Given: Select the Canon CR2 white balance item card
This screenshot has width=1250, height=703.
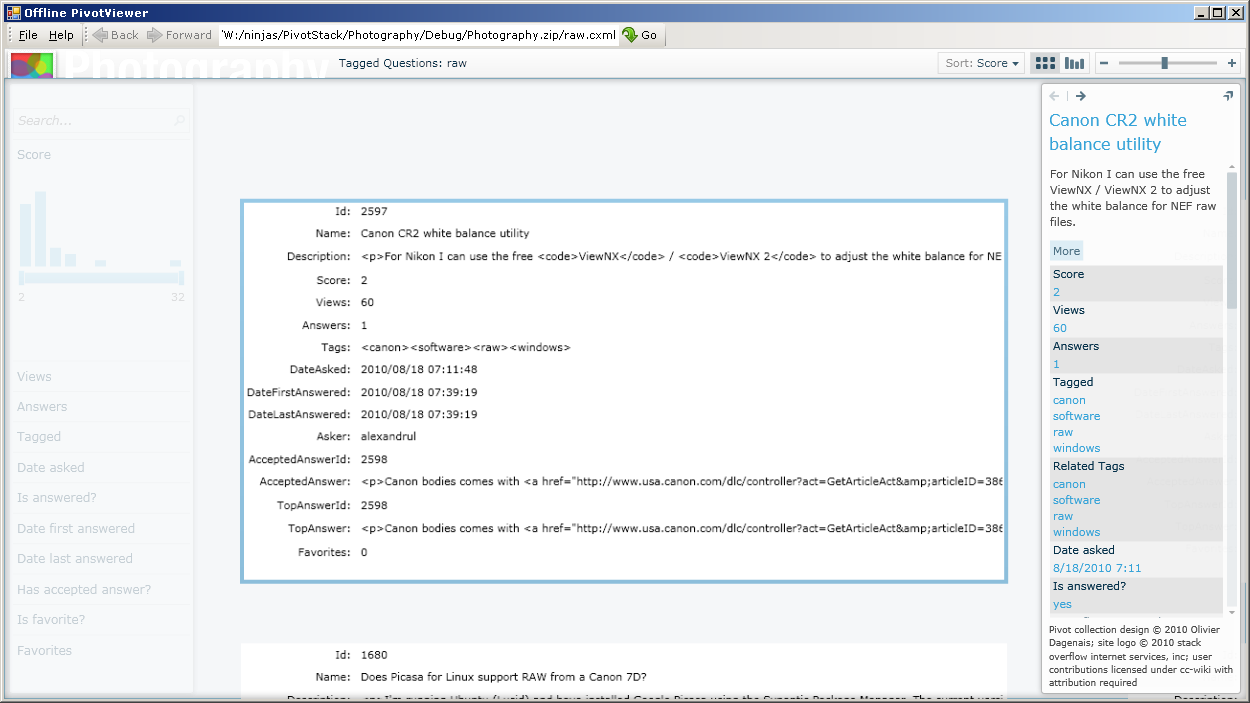Looking at the screenshot, I should click(x=624, y=391).
